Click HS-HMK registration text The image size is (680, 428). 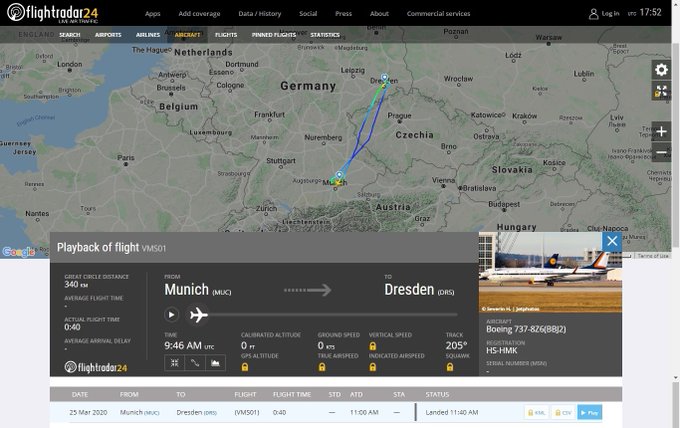[502, 350]
